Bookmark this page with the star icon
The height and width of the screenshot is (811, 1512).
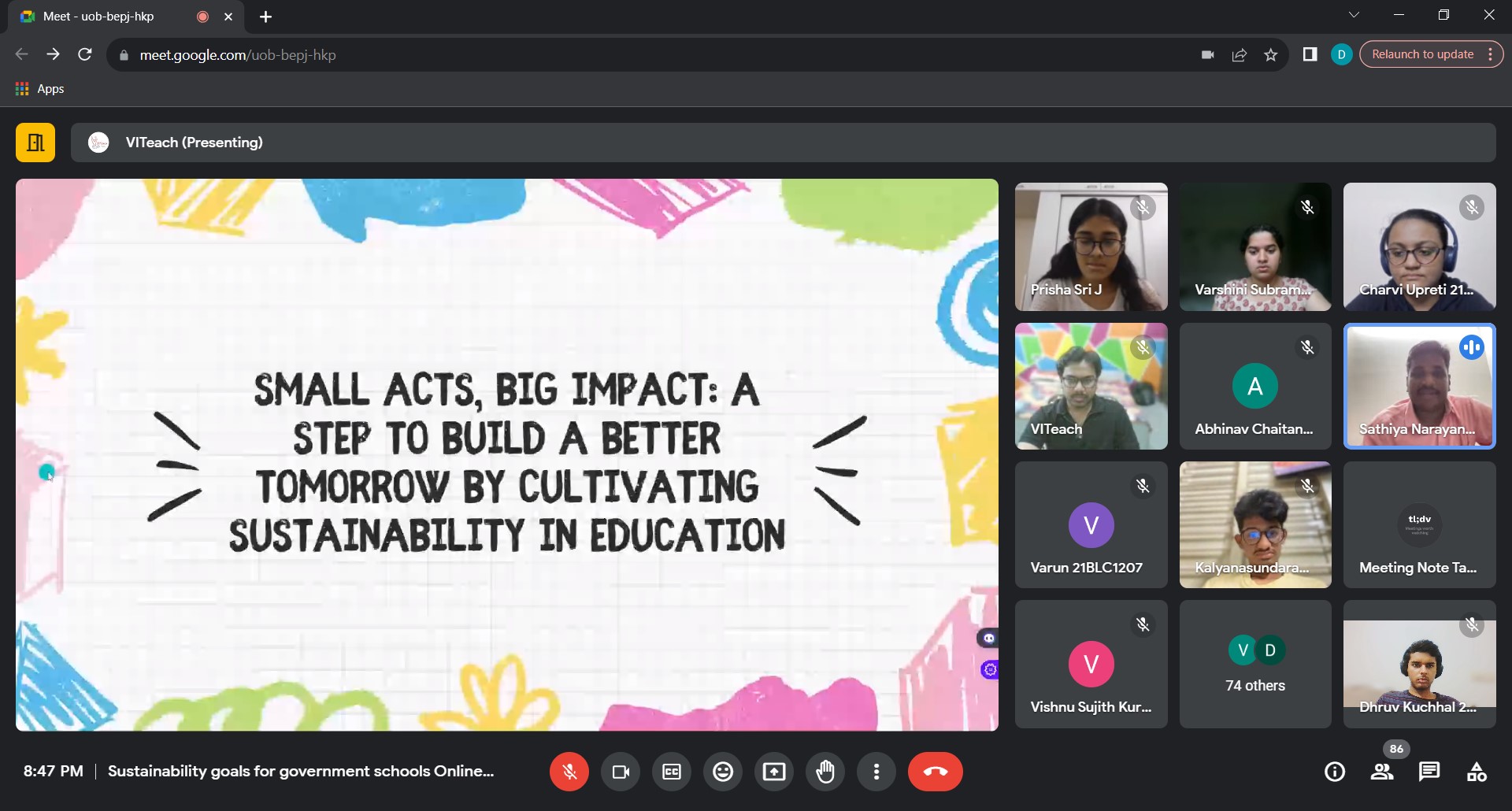1270,54
